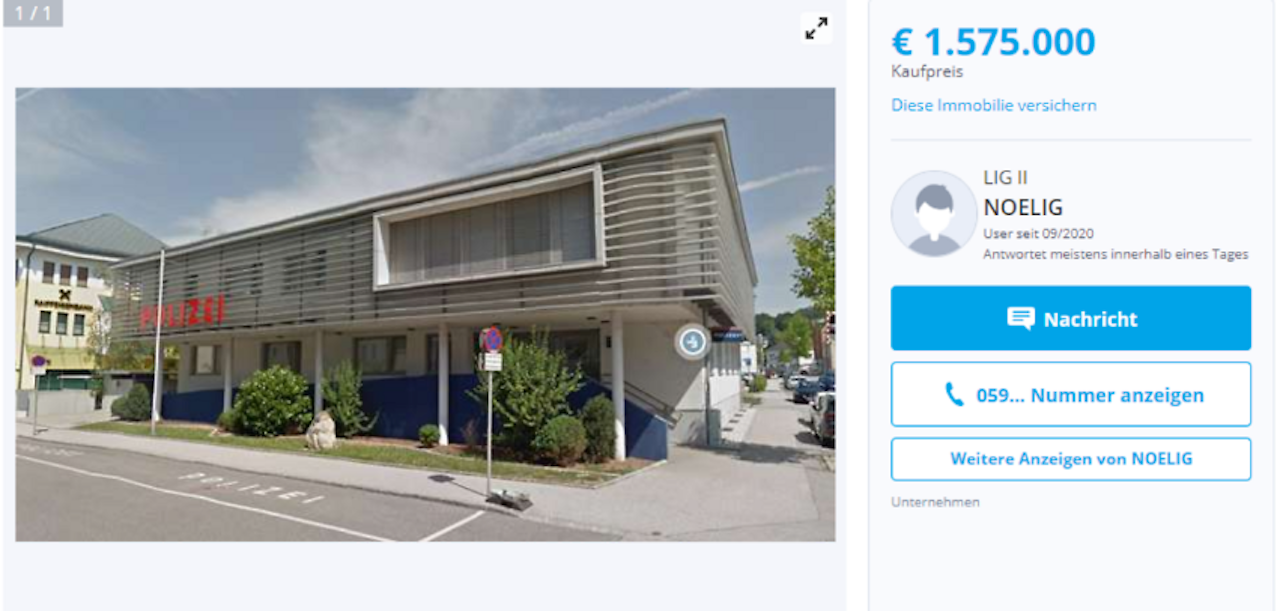Viewport: 1280px width, 611px height.
Task: Open the seller's avatar picture
Action: tap(934, 213)
